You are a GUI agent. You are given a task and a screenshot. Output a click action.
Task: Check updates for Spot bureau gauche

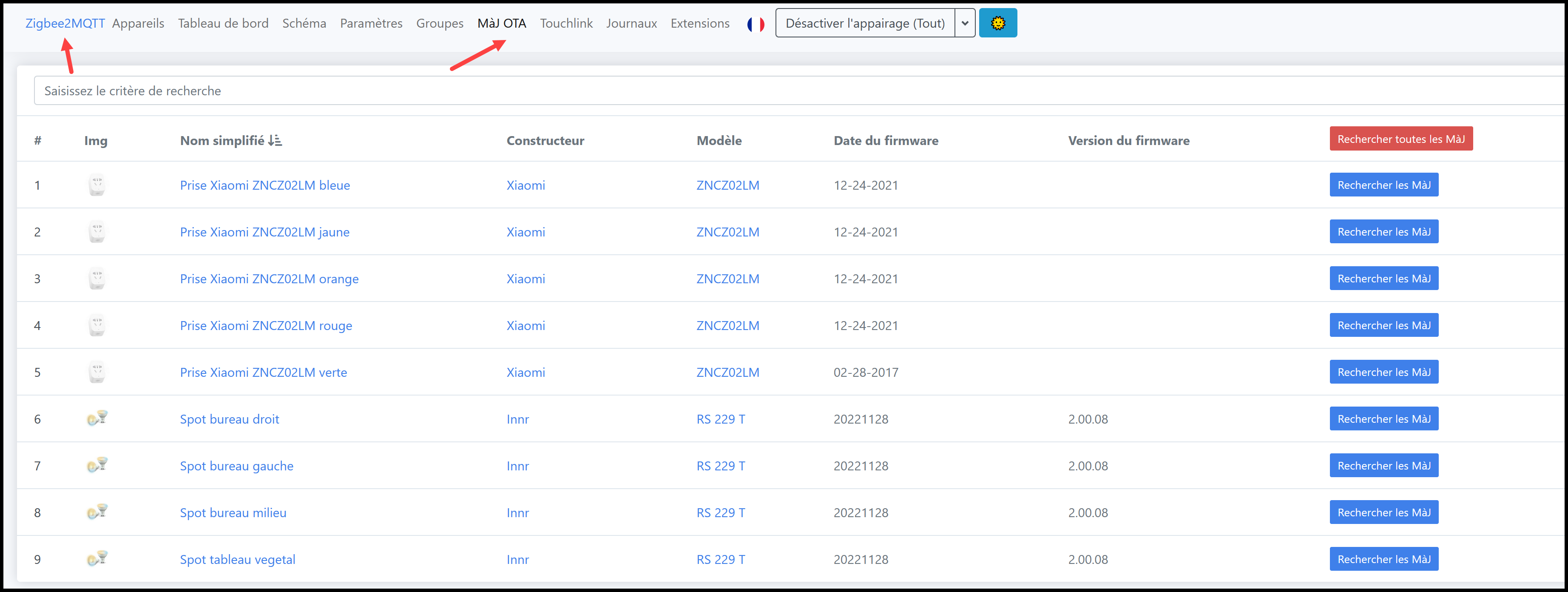pyautogui.click(x=1383, y=466)
